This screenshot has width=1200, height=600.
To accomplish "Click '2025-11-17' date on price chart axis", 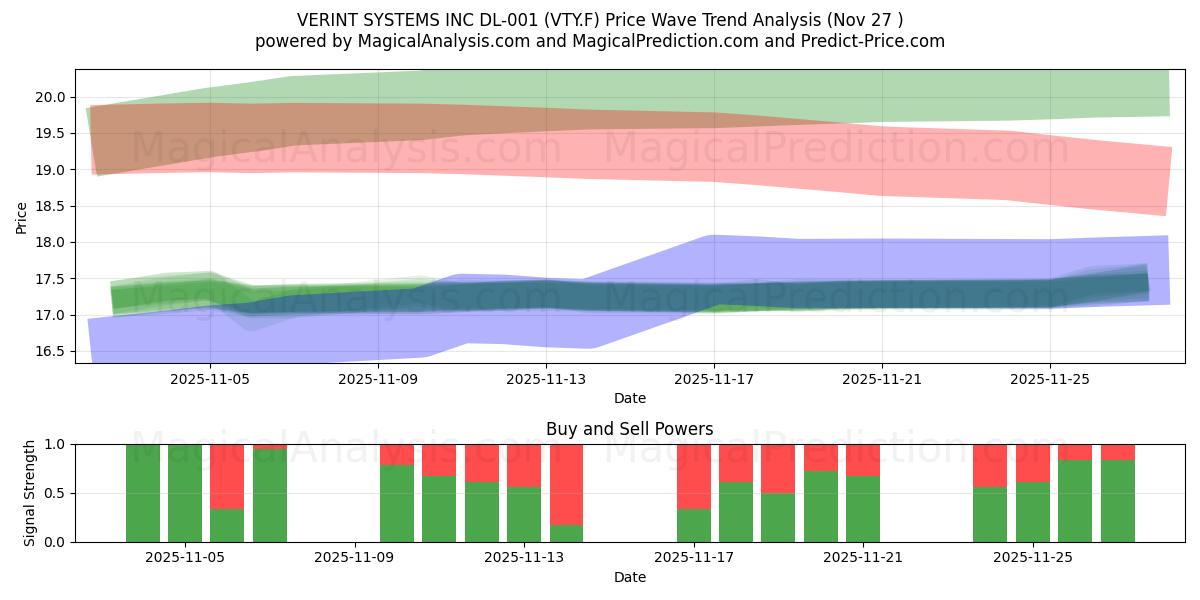I will 714,379.
